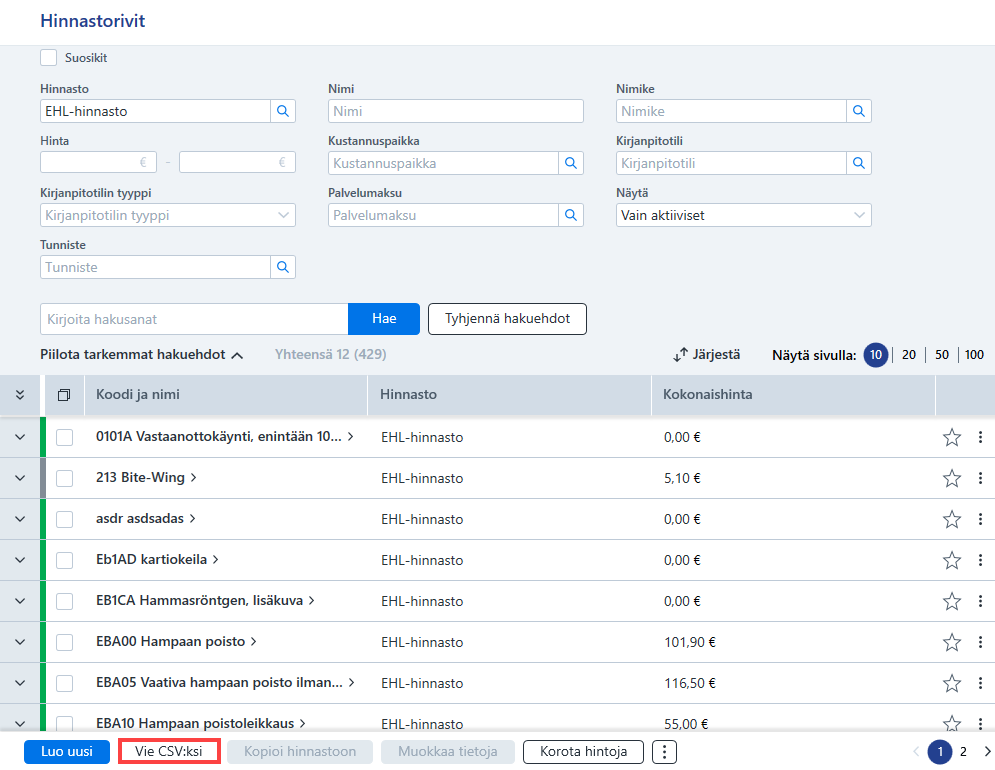Click the Luo uusi button

pos(67,752)
